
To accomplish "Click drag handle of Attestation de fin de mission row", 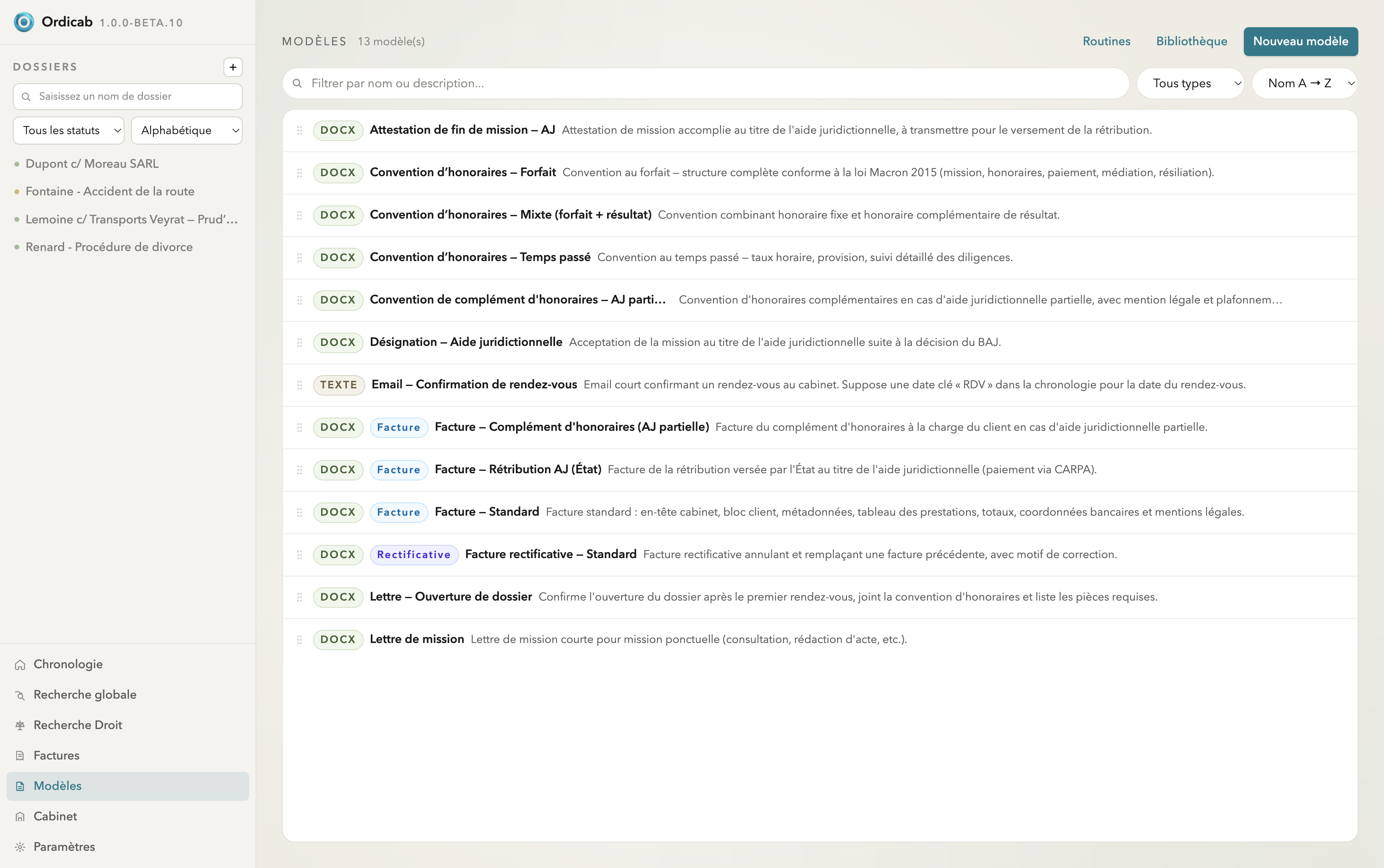I will click(x=299, y=130).
